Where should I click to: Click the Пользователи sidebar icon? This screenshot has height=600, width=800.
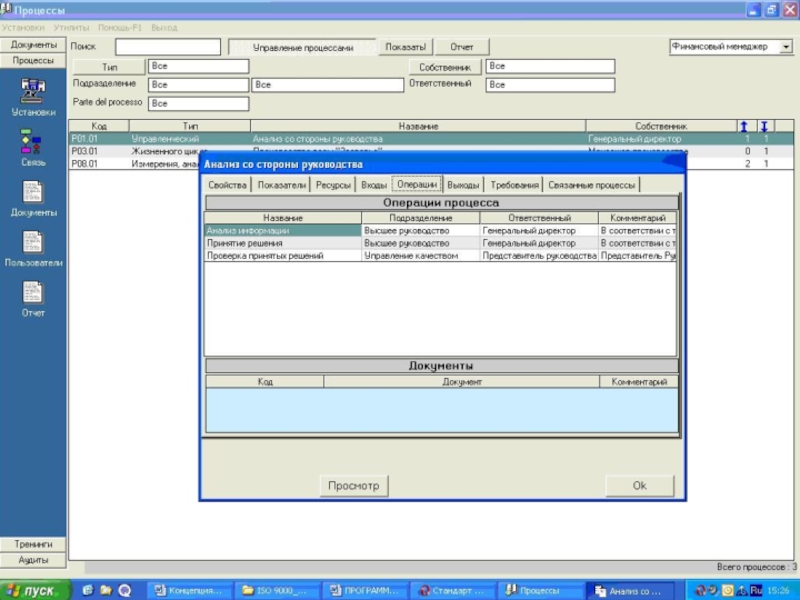pos(33,242)
